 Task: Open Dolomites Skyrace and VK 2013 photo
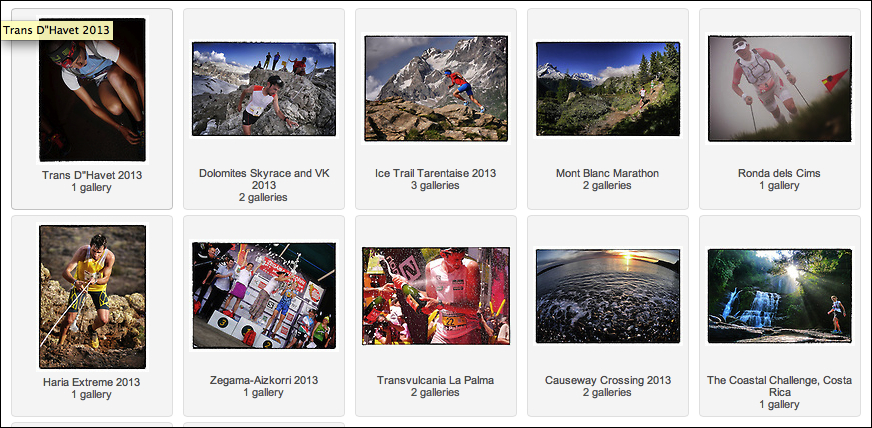pos(264,89)
